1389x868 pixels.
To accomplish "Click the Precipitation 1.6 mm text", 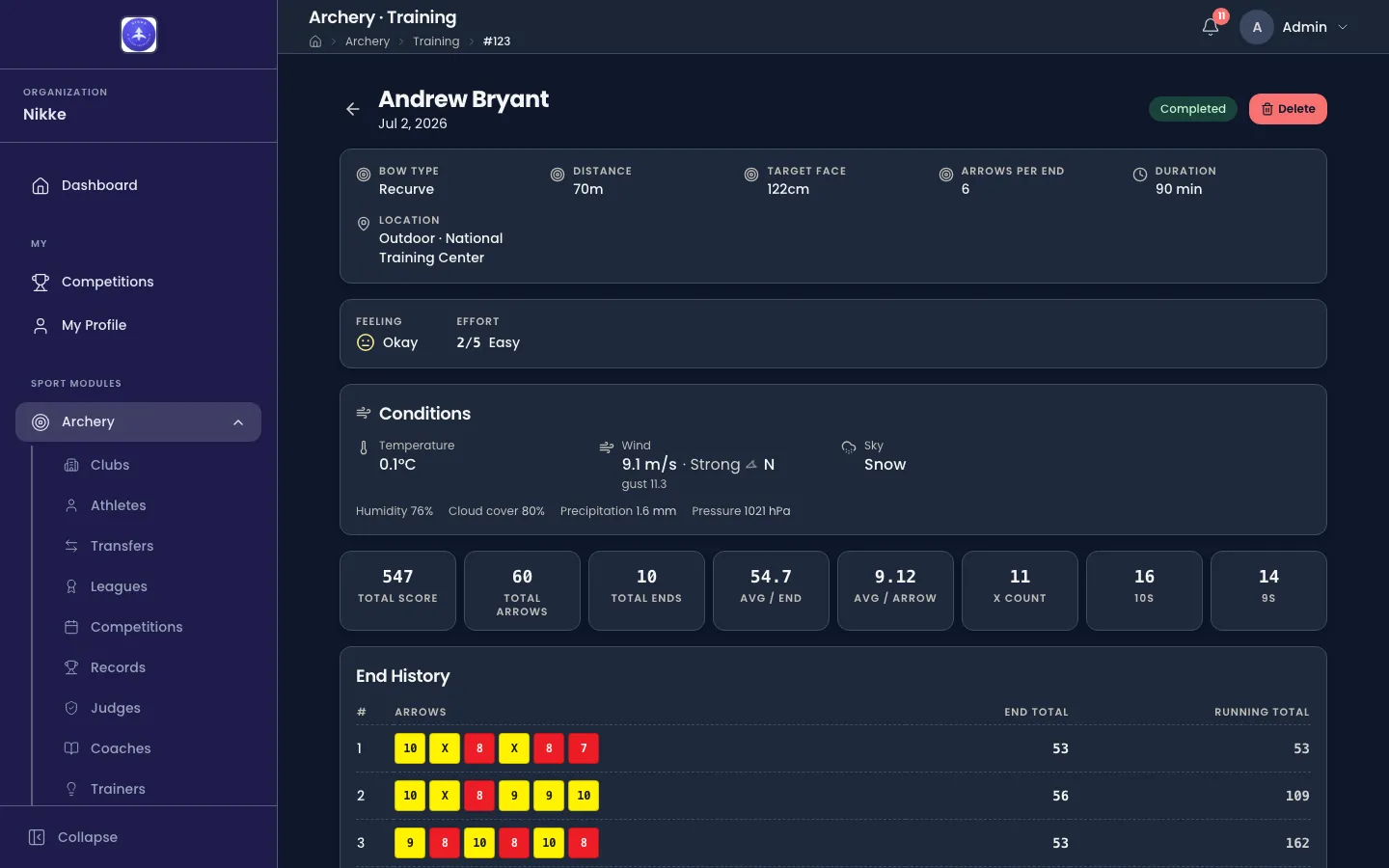I will 618,511.
